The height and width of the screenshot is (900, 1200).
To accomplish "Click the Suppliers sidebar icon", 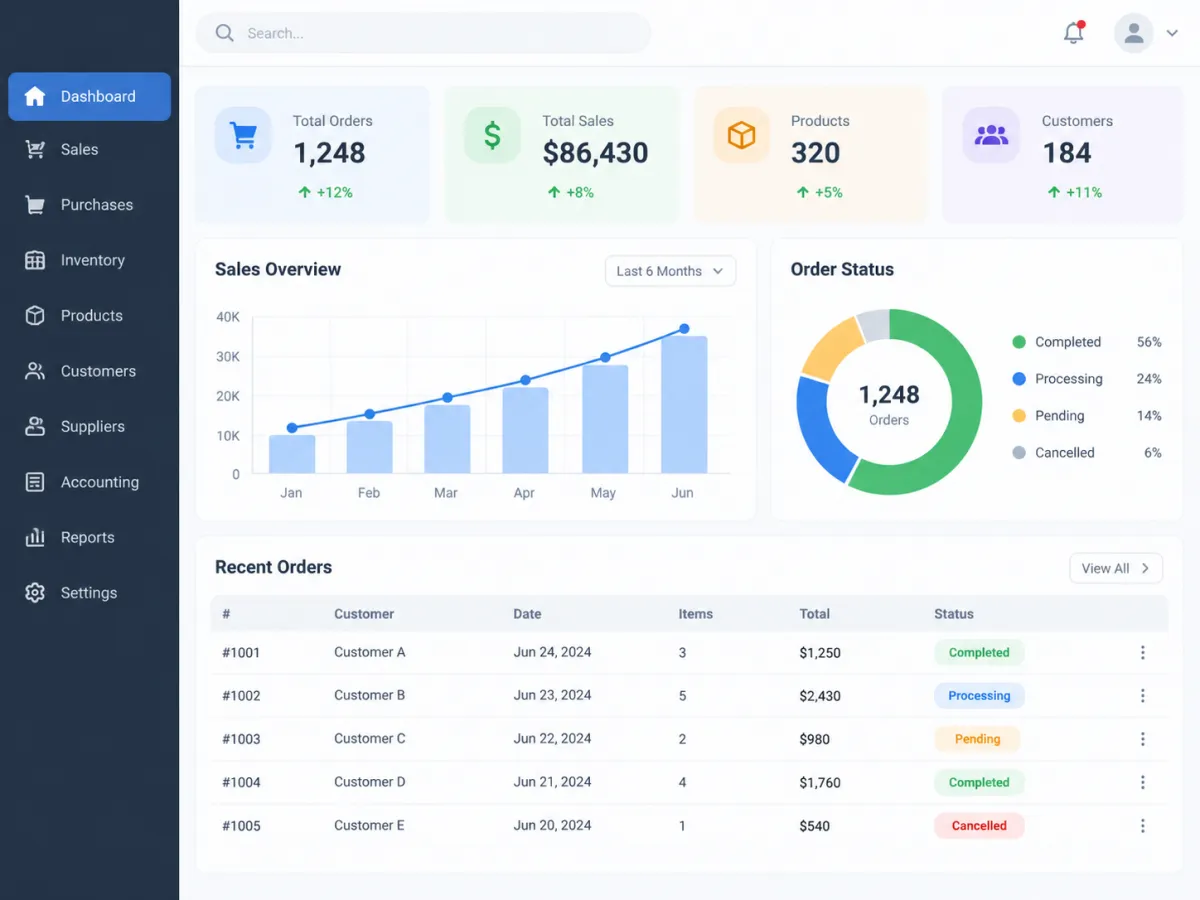I will click(x=35, y=427).
